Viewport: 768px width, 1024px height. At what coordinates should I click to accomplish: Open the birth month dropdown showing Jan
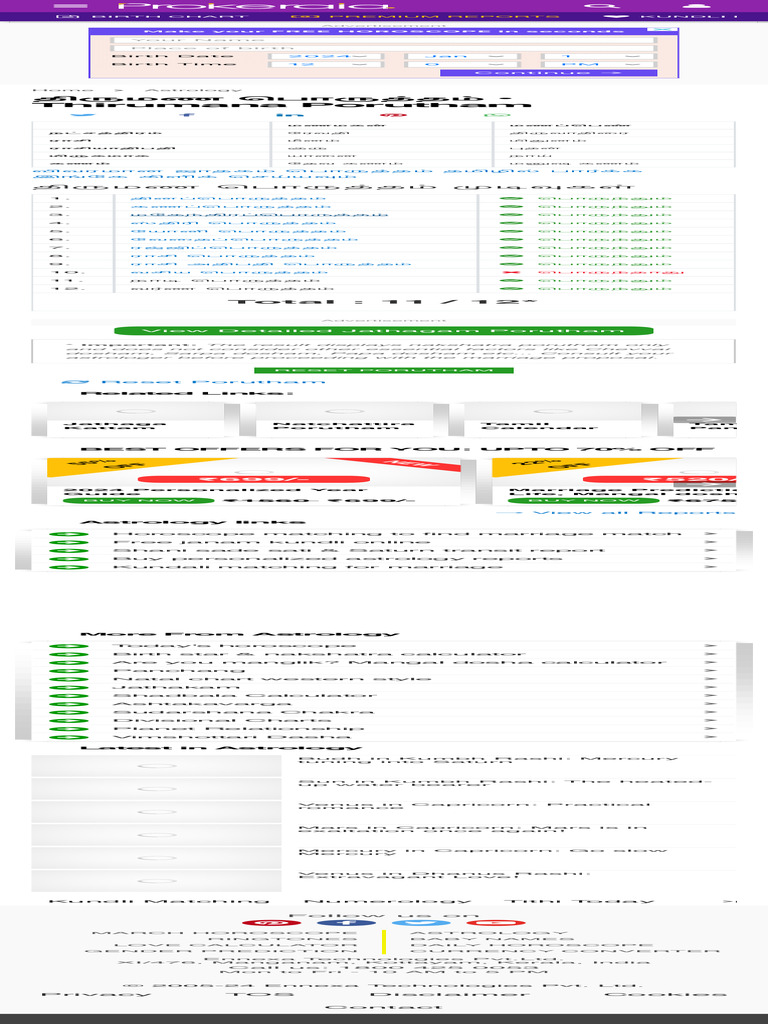pos(462,57)
